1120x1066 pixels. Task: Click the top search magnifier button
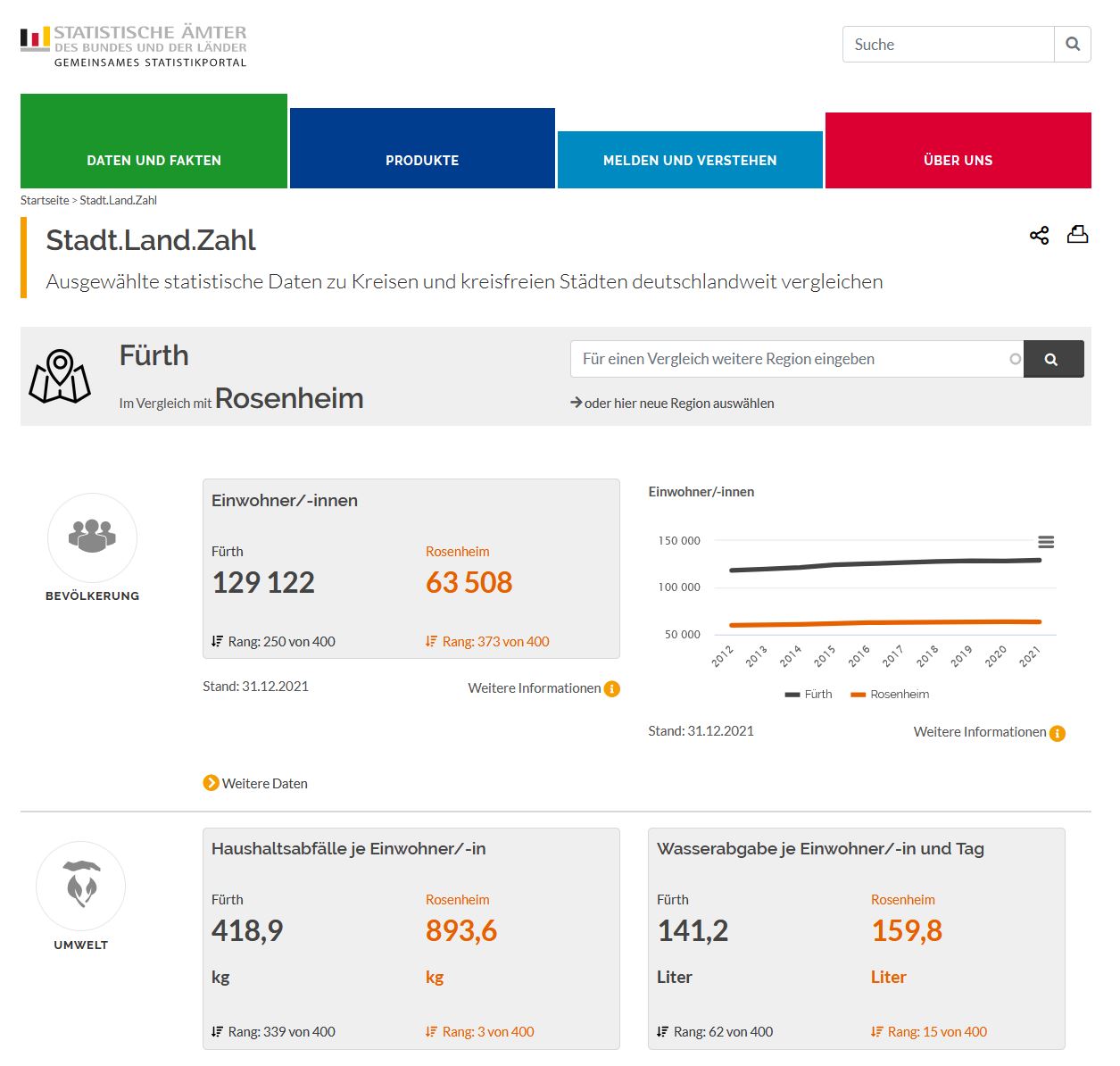(1073, 44)
